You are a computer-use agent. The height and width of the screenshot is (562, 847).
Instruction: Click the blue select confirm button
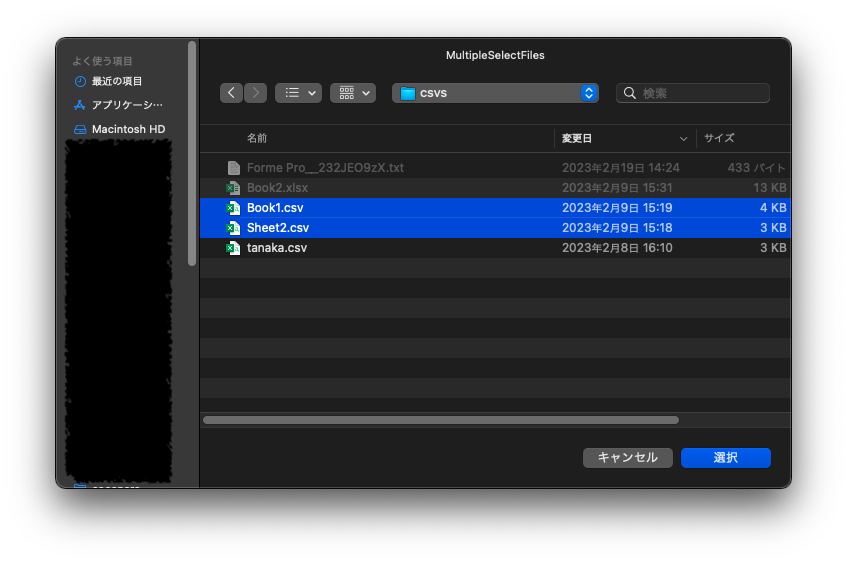point(725,457)
